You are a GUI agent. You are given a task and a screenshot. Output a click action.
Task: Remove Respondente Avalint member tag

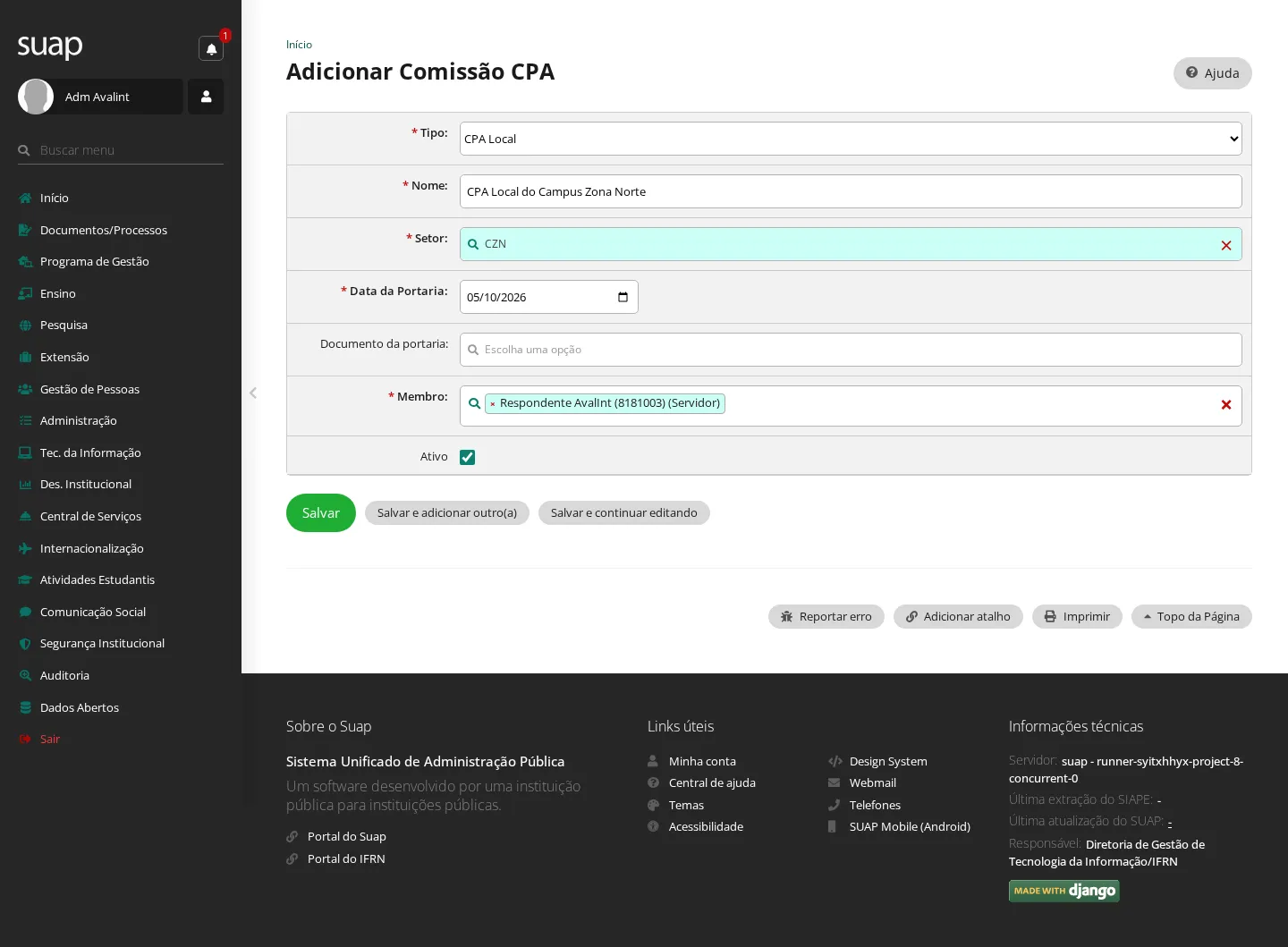[x=492, y=404]
